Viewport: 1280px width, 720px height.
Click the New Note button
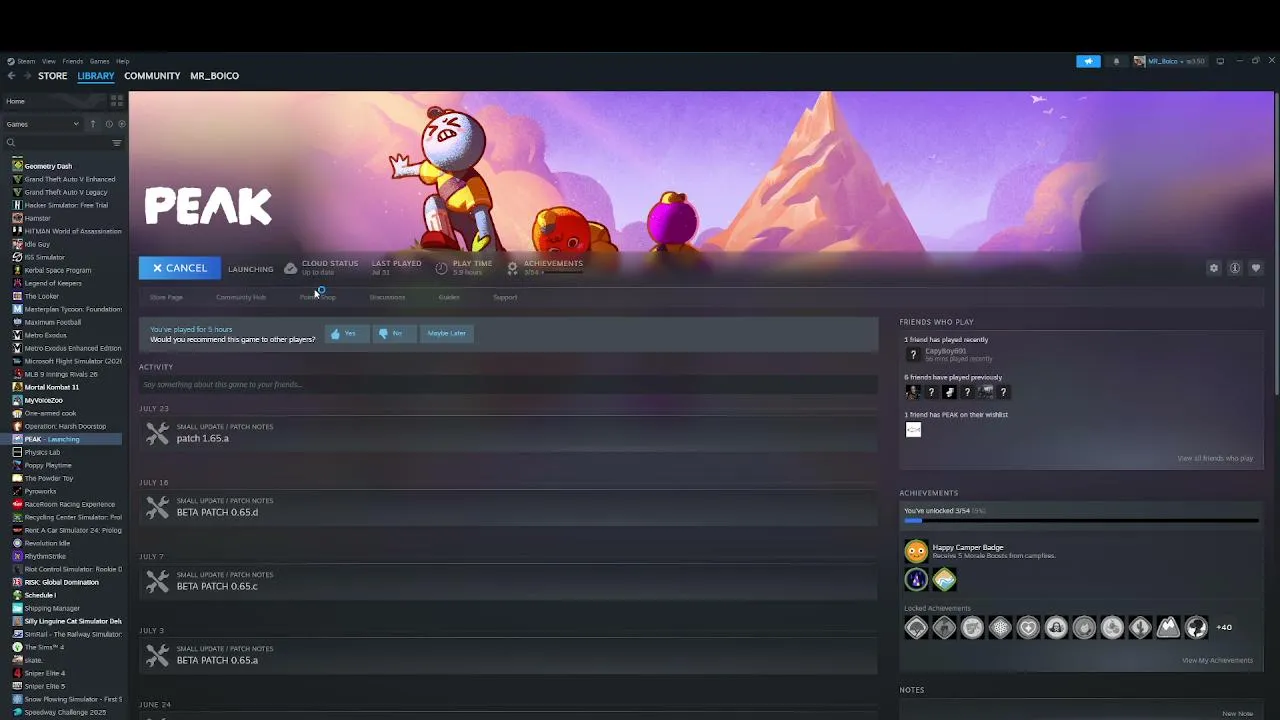(x=1237, y=714)
